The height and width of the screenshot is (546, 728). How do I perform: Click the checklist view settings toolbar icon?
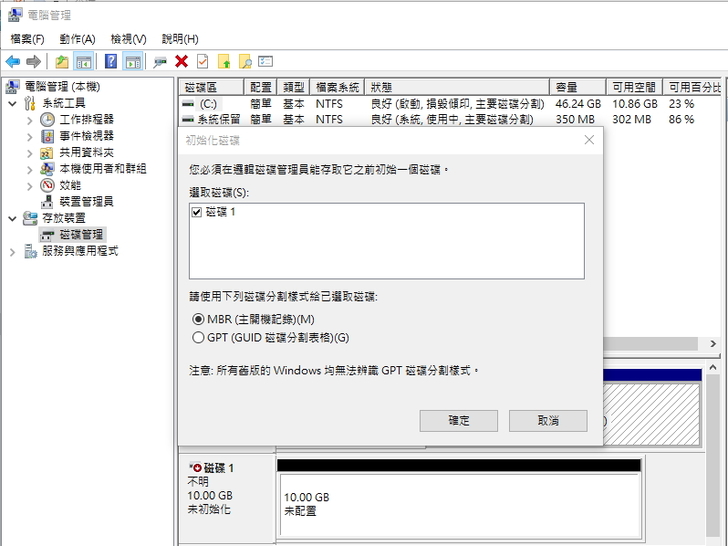coord(266,61)
